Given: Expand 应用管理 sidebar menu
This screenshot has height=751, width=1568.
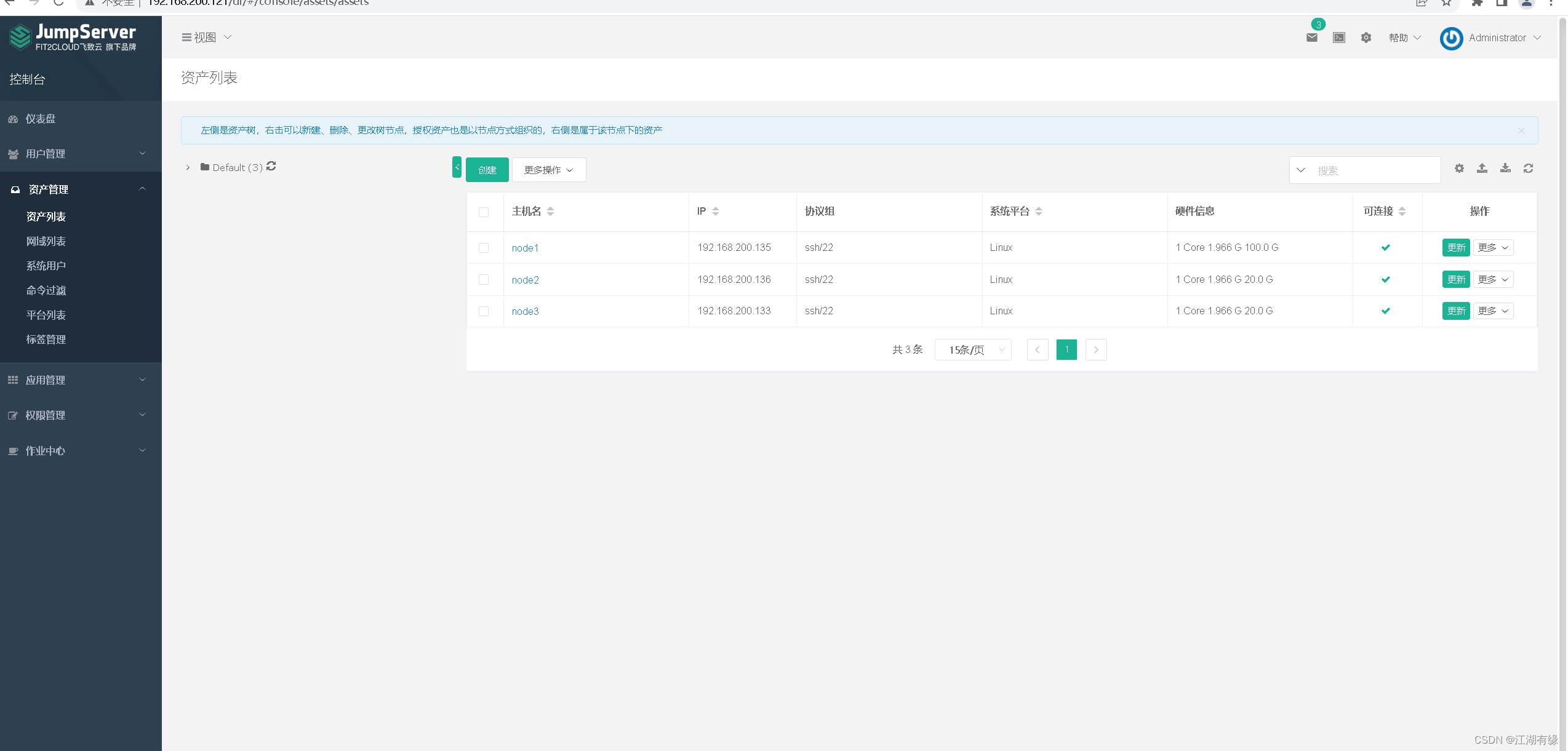Looking at the screenshot, I should [81, 380].
